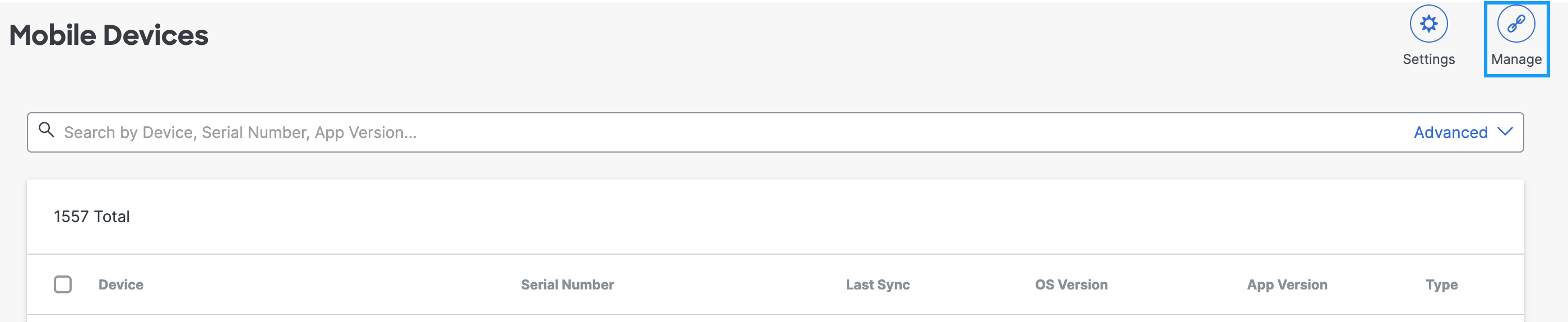Click the number 1557 in the summary
The width and height of the screenshot is (1568, 322).
[71, 217]
